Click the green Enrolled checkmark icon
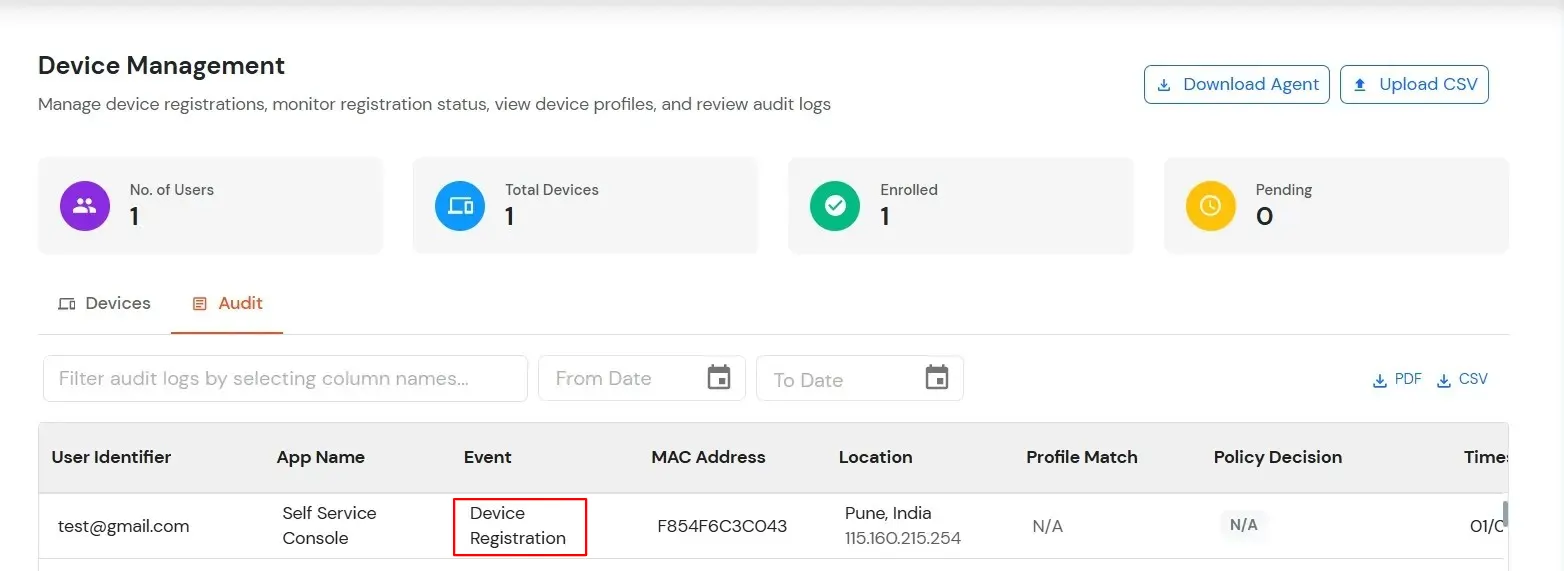Image resolution: width=1564 pixels, height=571 pixels. (x=835, y=206)
